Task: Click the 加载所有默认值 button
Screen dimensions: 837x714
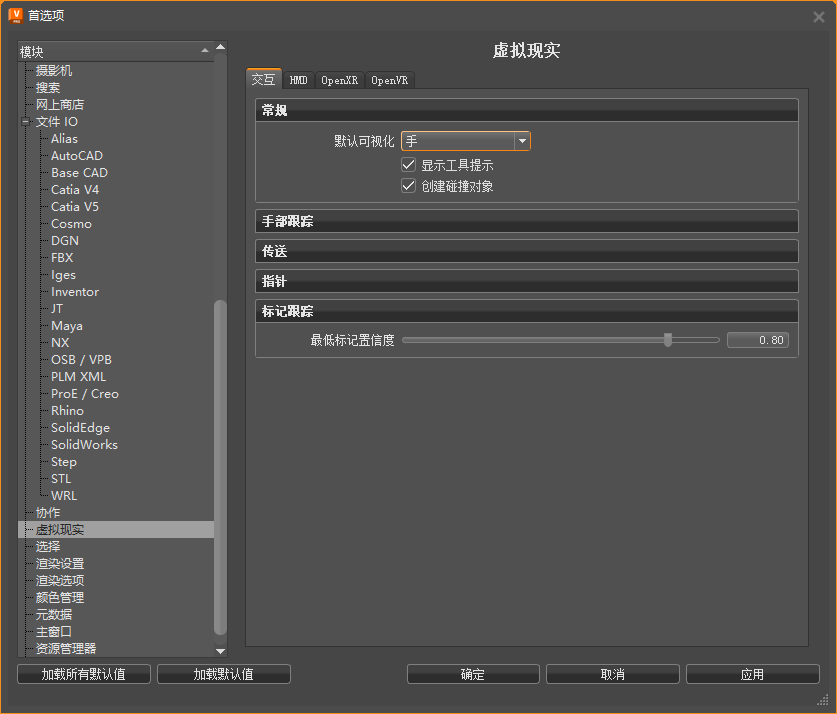Action: (84, 674)
